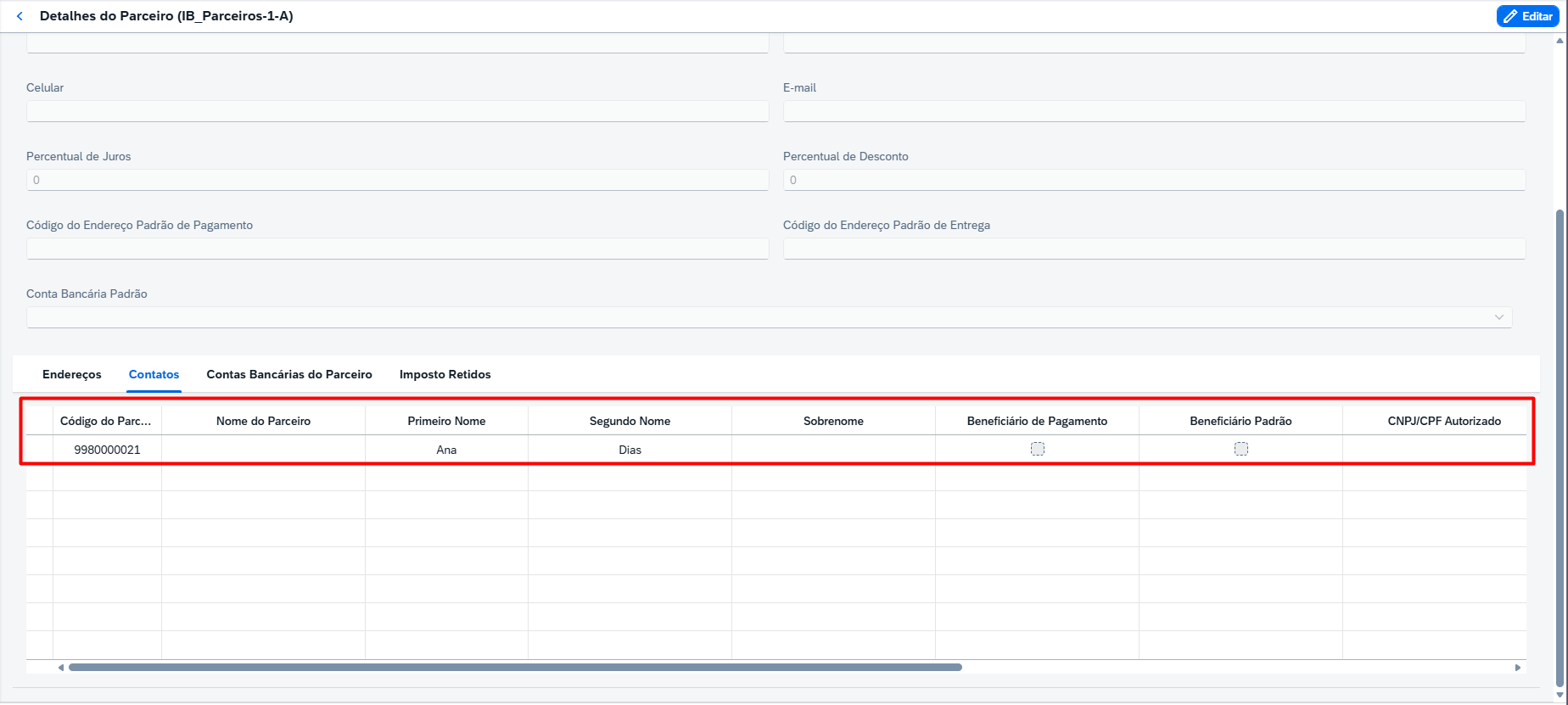Click the horizontal scrollbar left arrow
This screenshot has width=1568, height=705.
click(x=61, y=668)
